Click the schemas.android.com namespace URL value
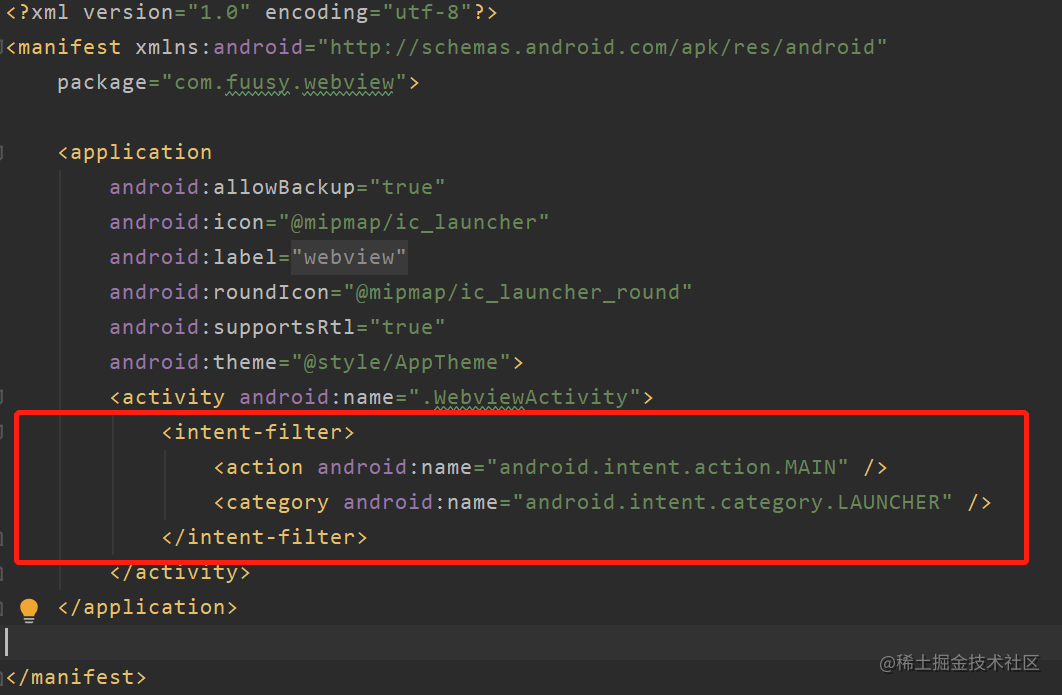The image size is (1062, 695). tap(602, 47)
